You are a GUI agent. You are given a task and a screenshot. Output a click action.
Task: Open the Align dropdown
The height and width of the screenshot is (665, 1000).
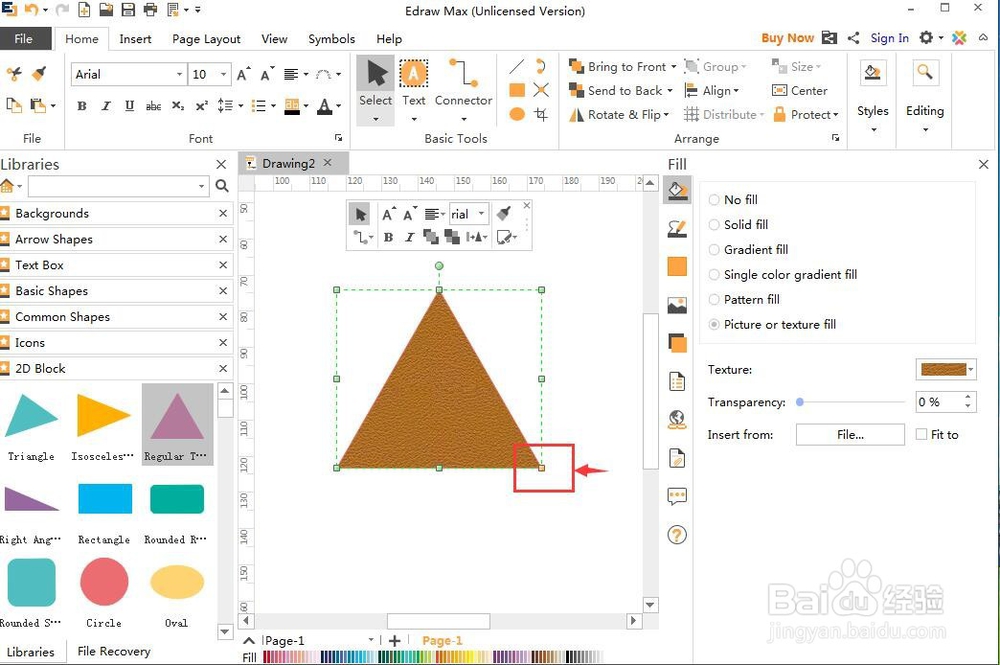point(712,91)
